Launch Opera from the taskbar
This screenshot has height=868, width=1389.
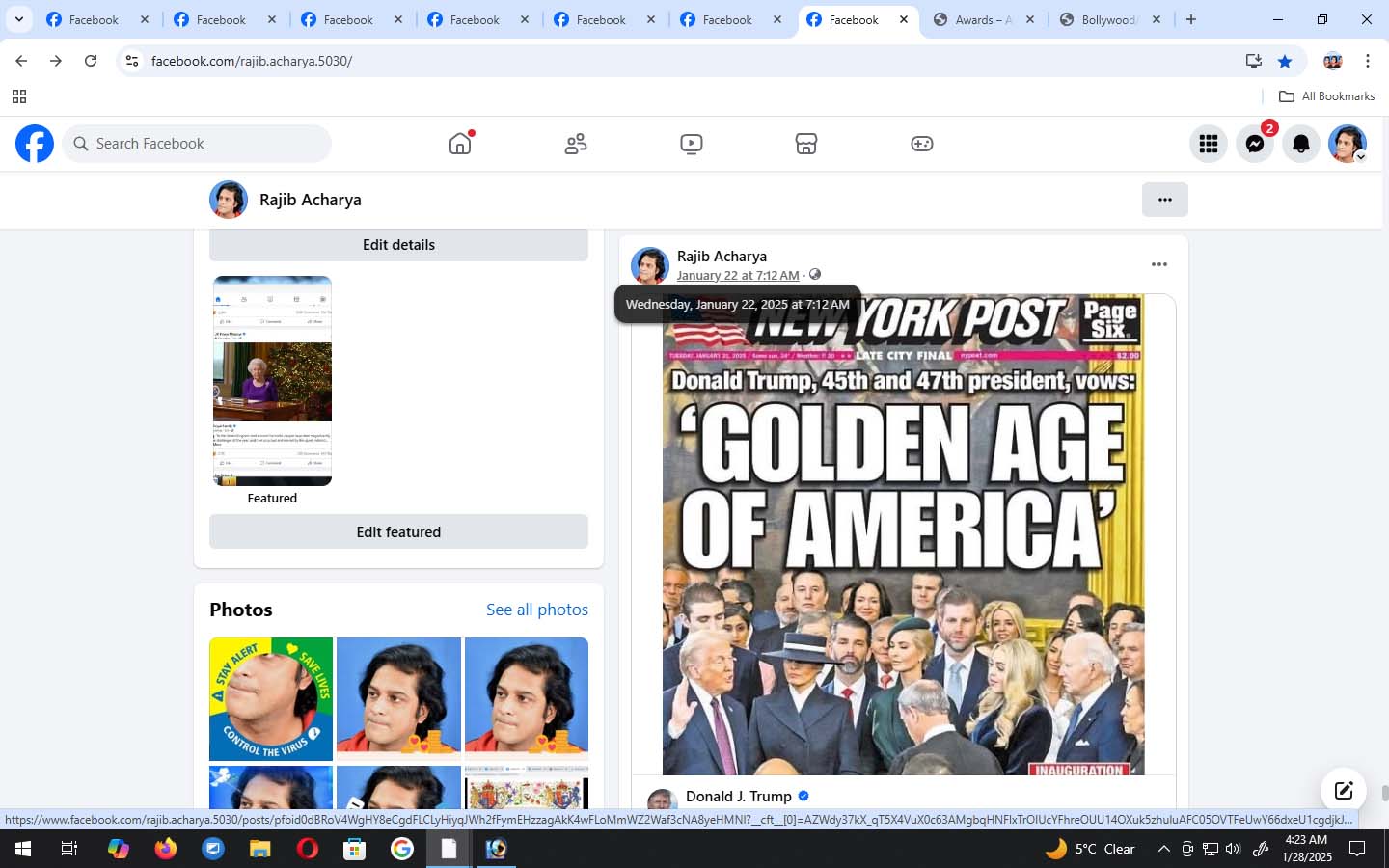308,849
